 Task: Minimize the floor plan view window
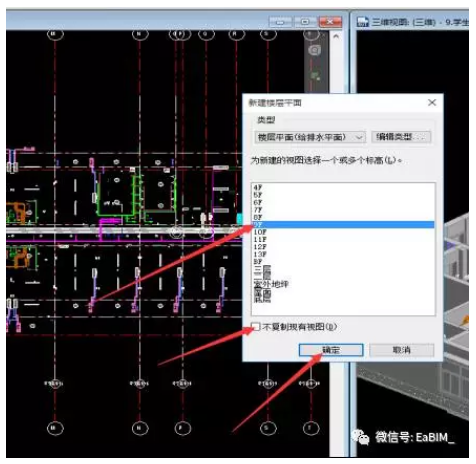[280, 22]
